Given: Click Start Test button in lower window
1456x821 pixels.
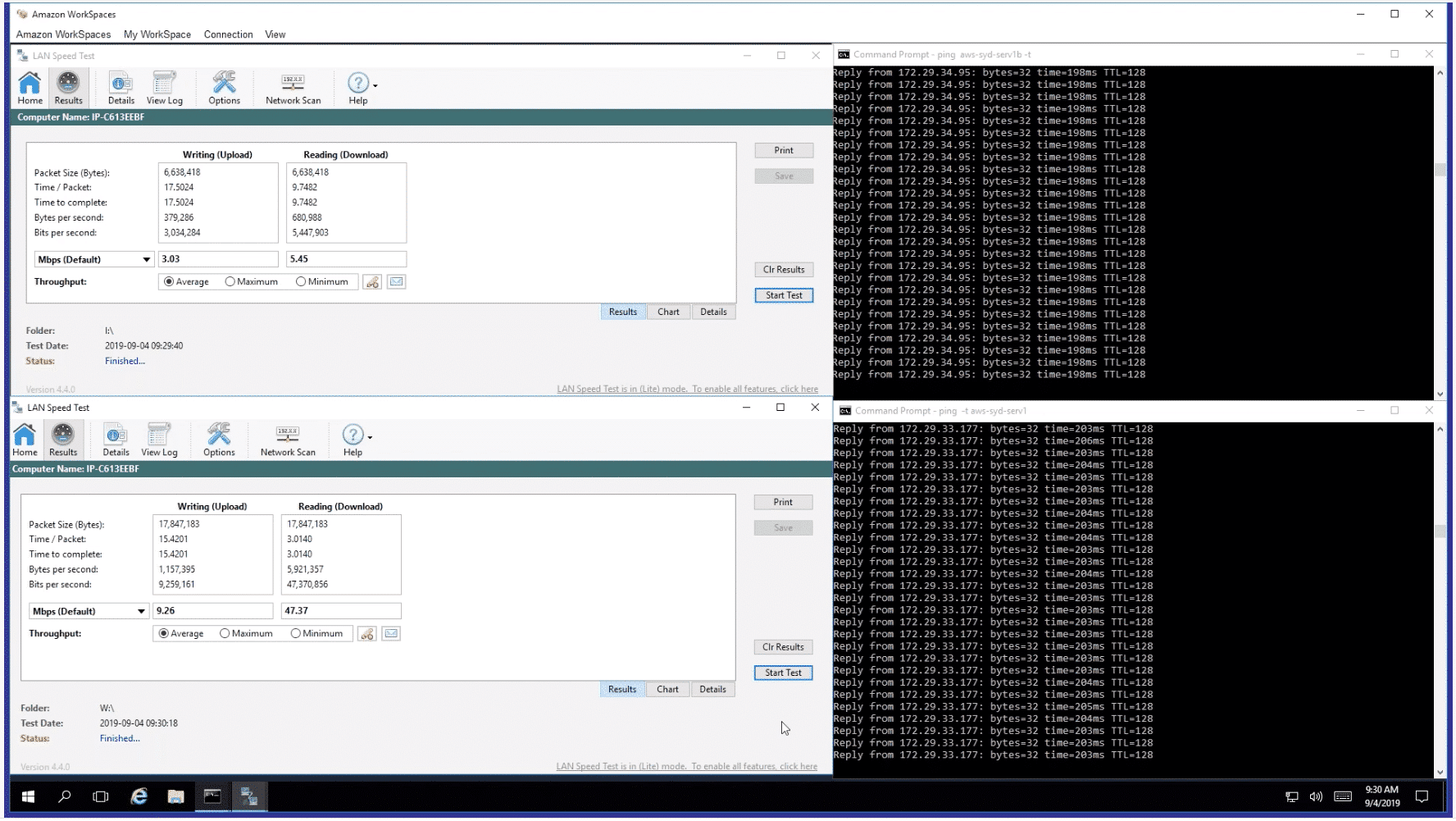Looking at the screenshot, I should click(783, 673).
